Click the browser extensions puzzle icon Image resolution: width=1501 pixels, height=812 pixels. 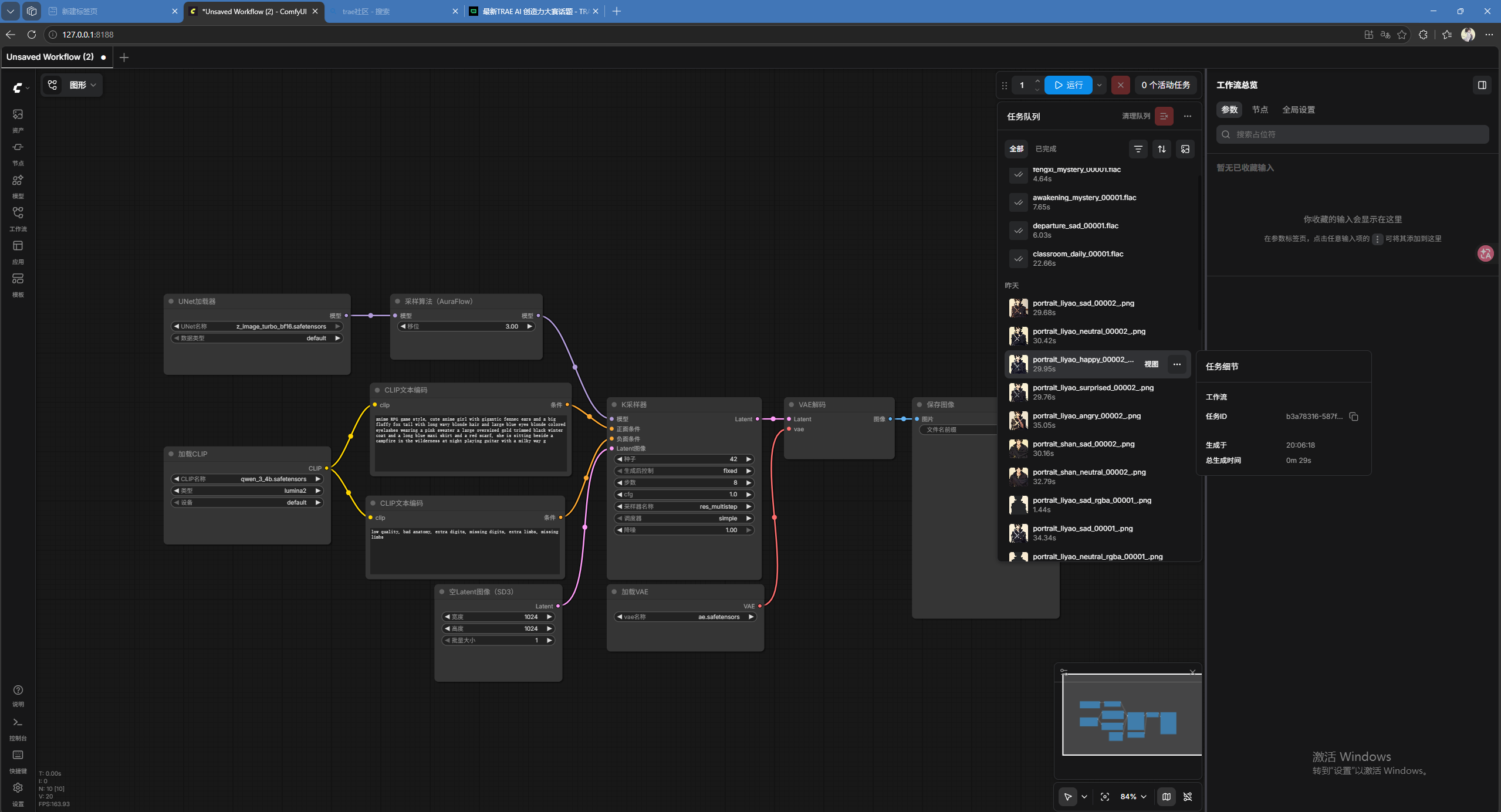(1423, 35)
